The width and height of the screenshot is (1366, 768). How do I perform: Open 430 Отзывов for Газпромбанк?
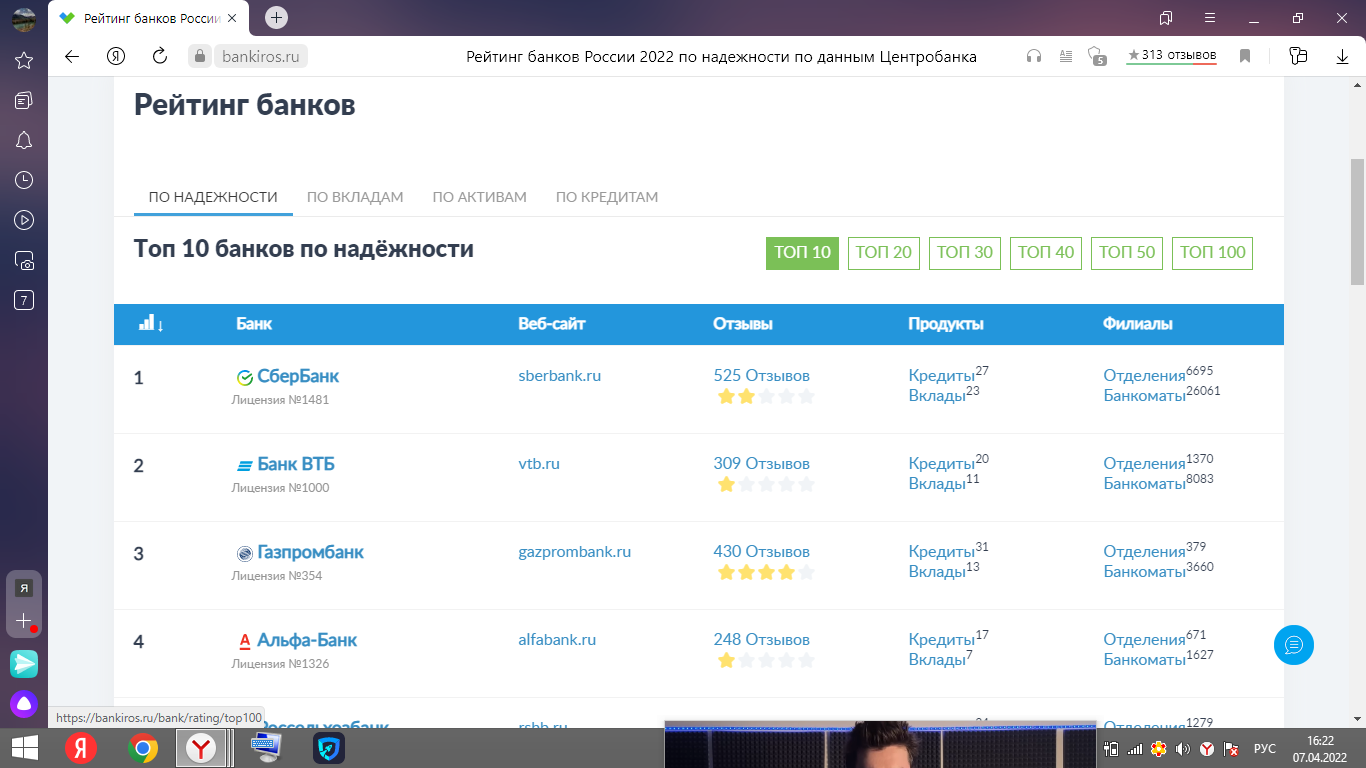click(x=761, y=552)
